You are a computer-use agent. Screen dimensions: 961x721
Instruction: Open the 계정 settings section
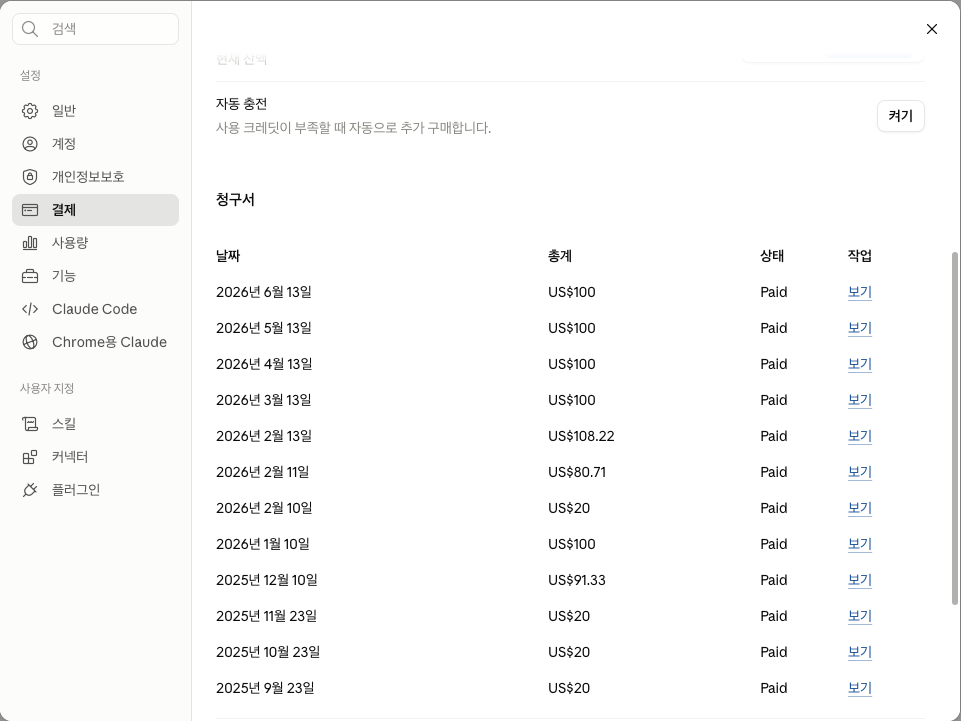(x=96, y=144)
